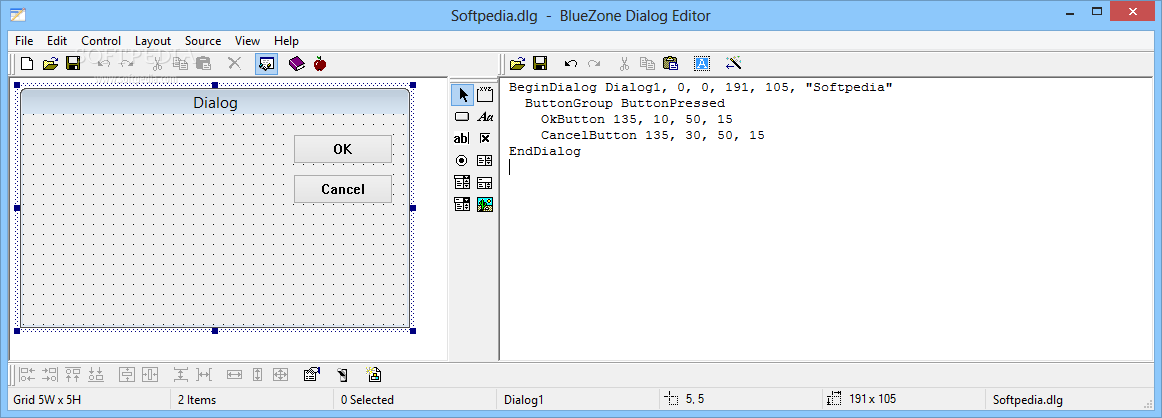Click the Dialog title bar in preview
The width and height of the screenshot is (1162, 418).
(215, 102)
